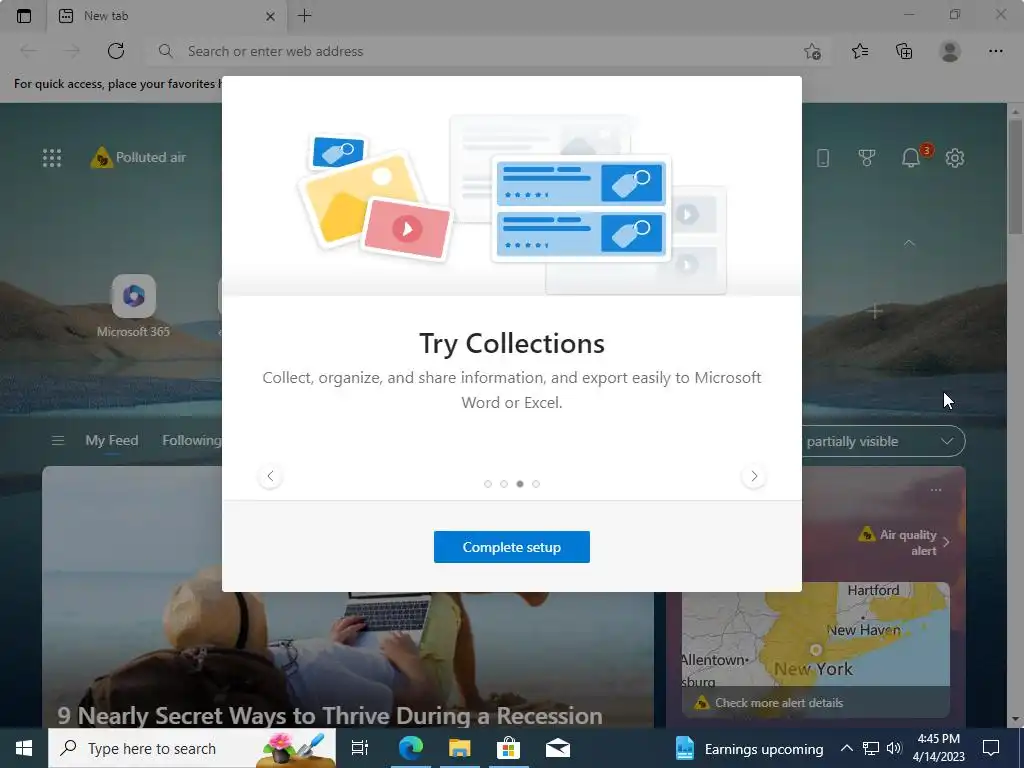Add a quick link with plus icon
This screenshot has width=1024, height=768.
coord(875,311)
